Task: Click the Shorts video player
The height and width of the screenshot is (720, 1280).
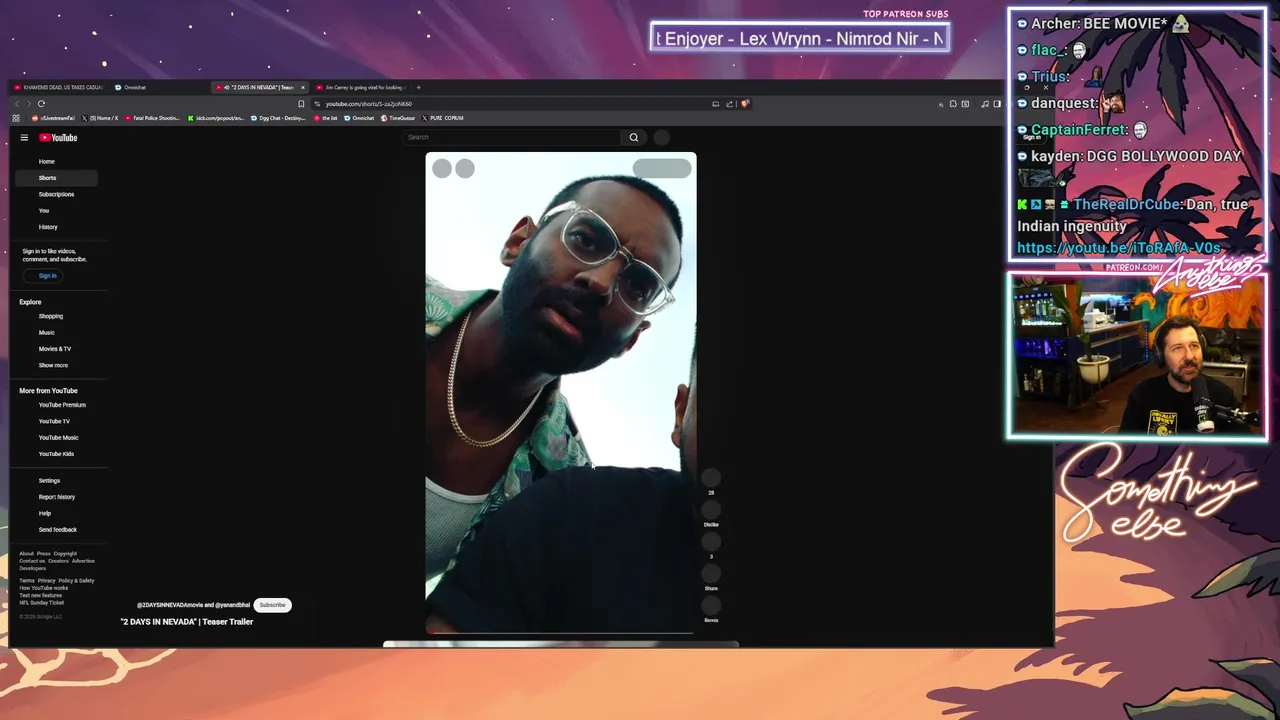Action: pos(560,392)
